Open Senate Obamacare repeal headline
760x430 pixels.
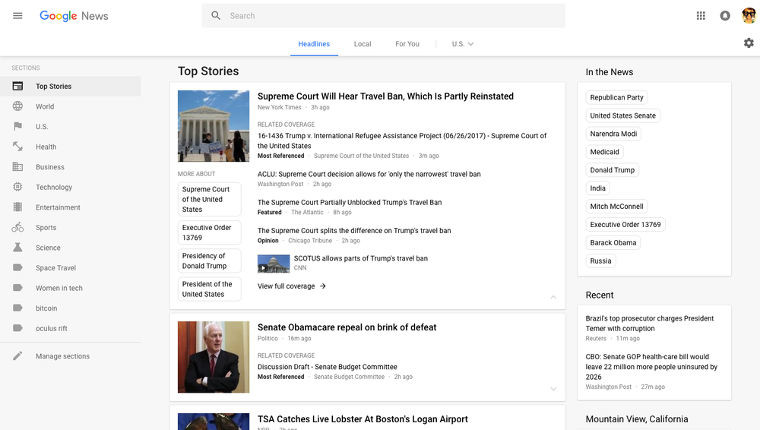click(x=347, y=327)
